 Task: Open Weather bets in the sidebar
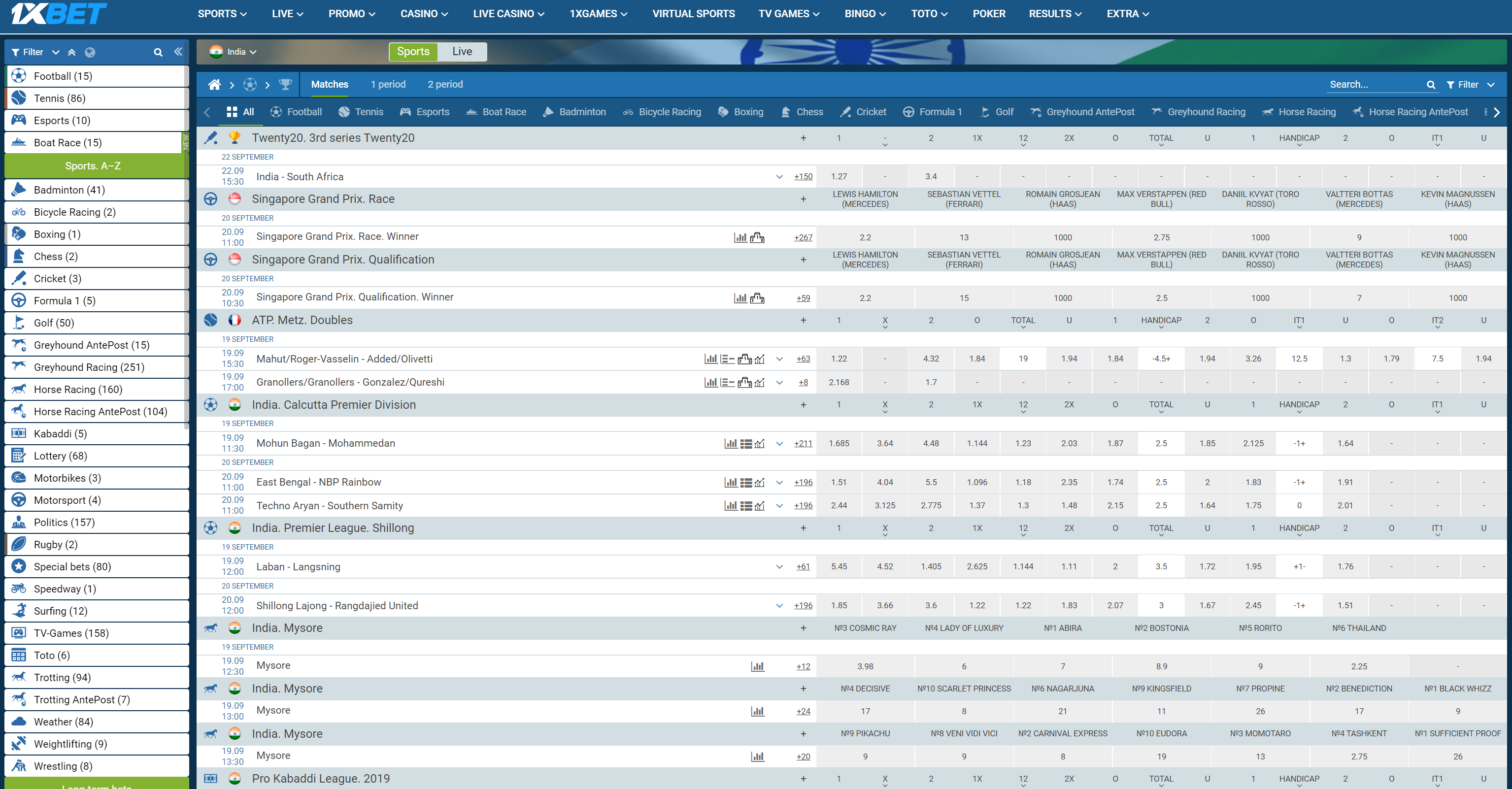97,722
